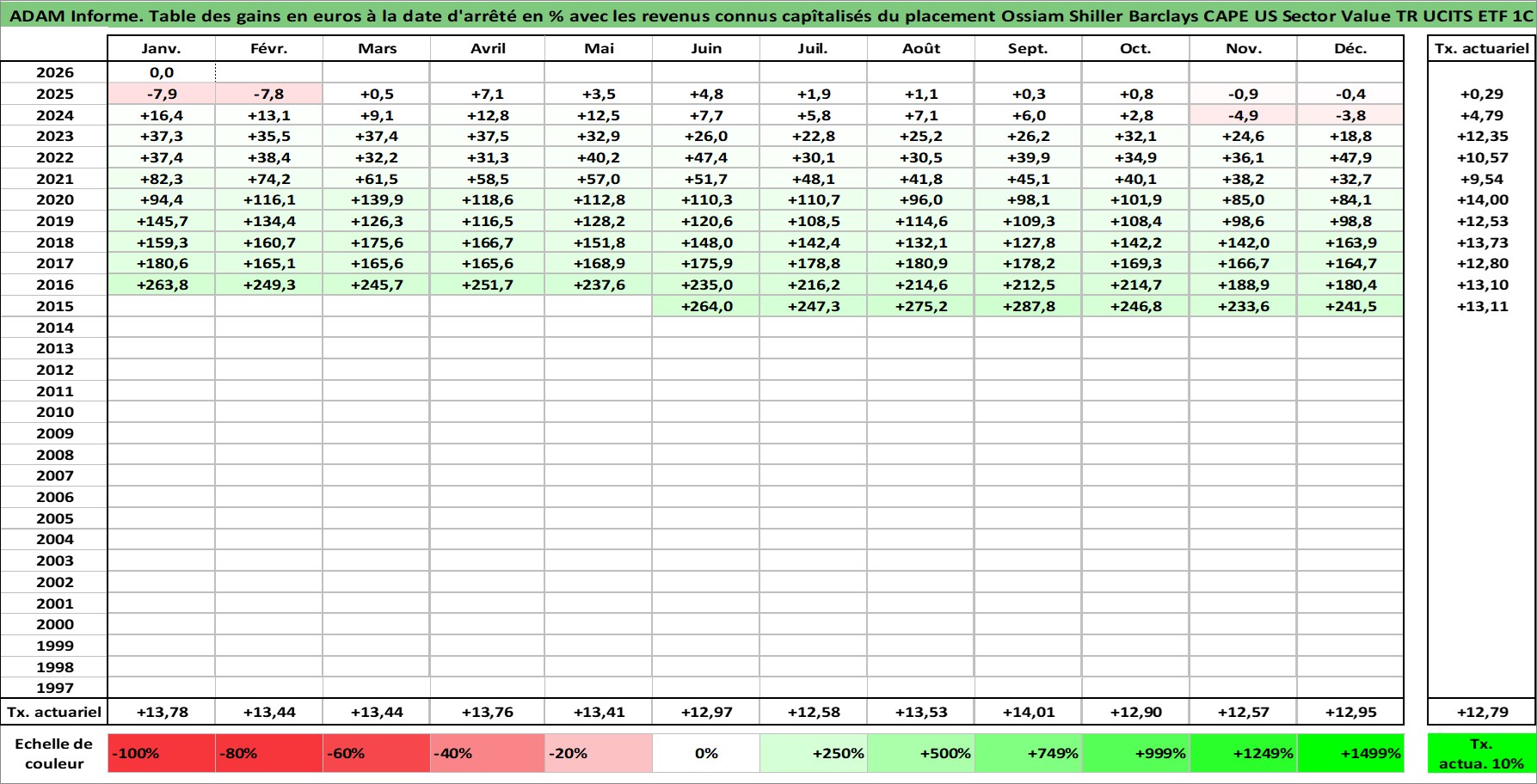Viewport: 1537px width, 784px height.
Task: Click the Echelle de couleur label
Action: [x=54, y=753]
